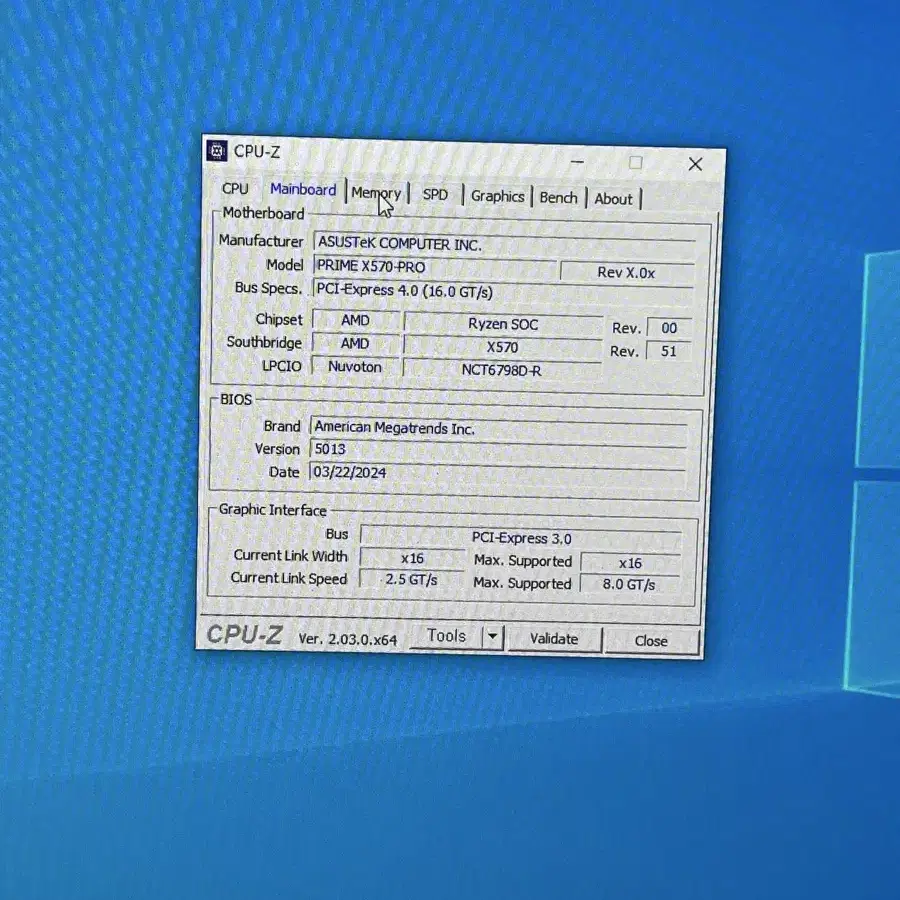Select the Mainboard tab
This screenshot has height=900, width=900.
[303, 190]
